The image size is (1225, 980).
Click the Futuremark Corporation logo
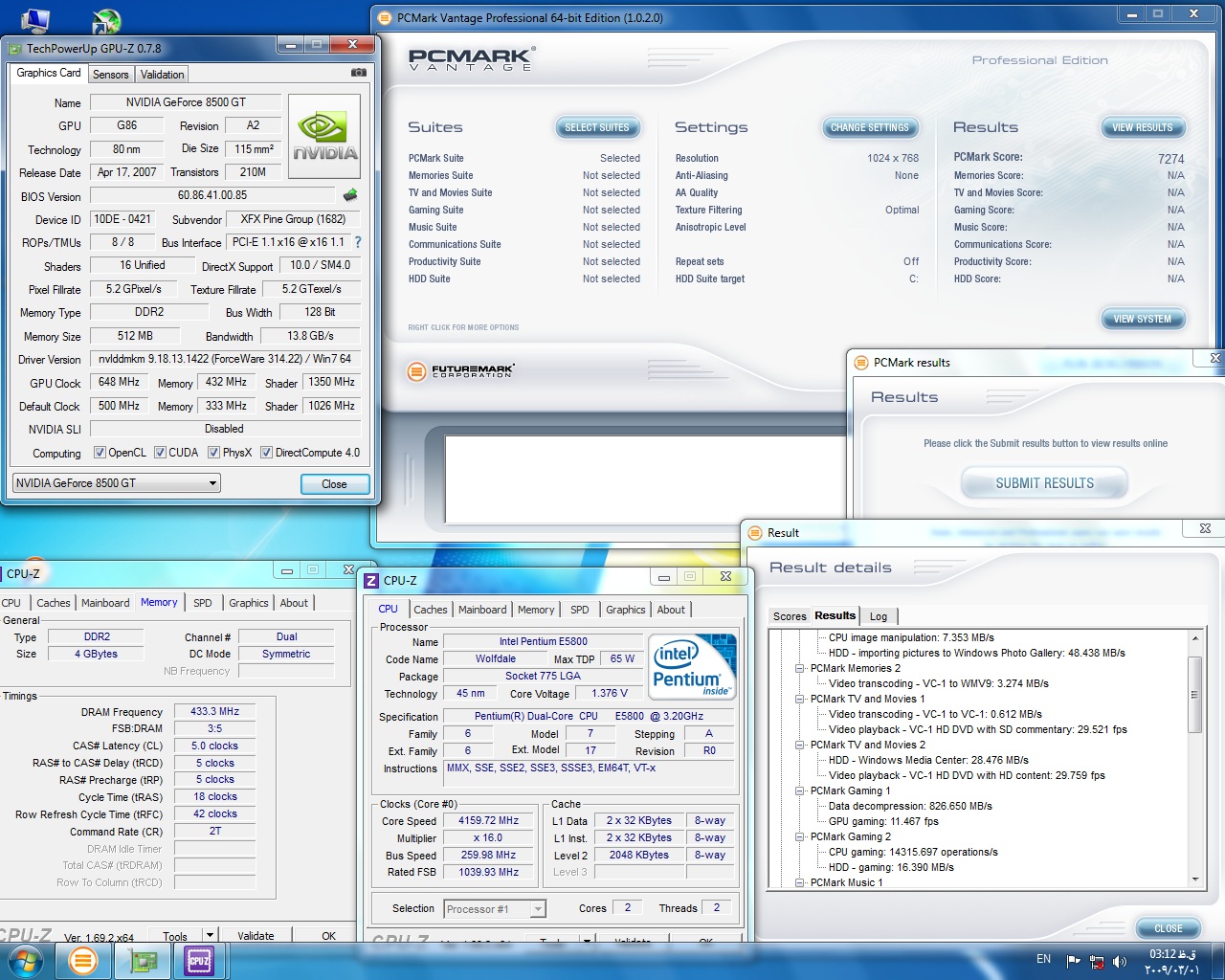pos(461,371)
